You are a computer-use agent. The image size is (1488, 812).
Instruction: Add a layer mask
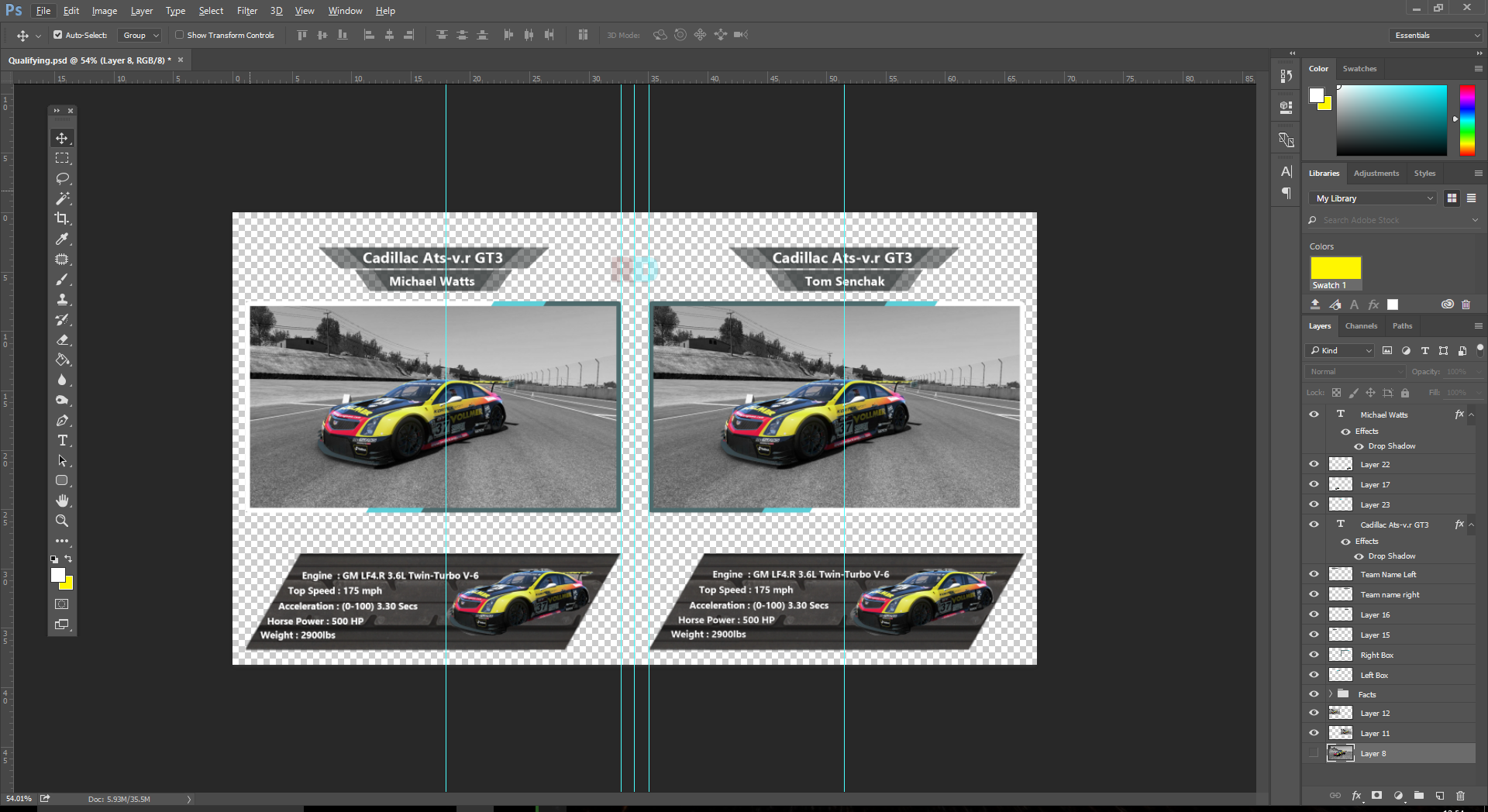(1376, 795)
